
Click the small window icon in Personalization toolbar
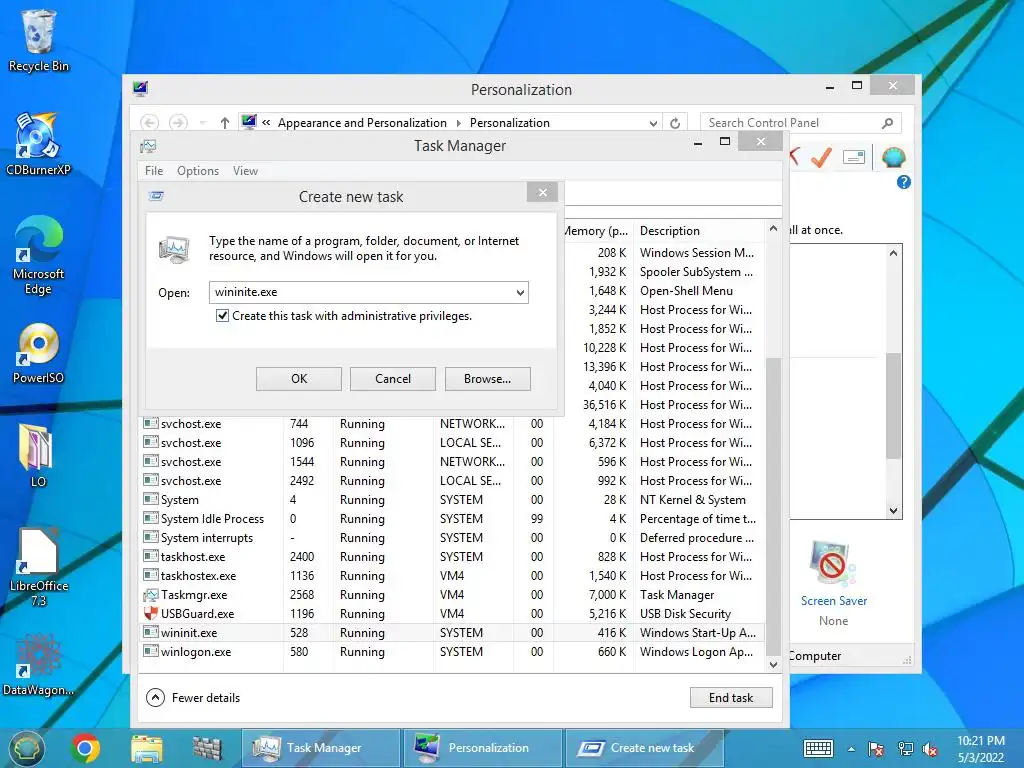pyautogui.click(x=854, y=157)
